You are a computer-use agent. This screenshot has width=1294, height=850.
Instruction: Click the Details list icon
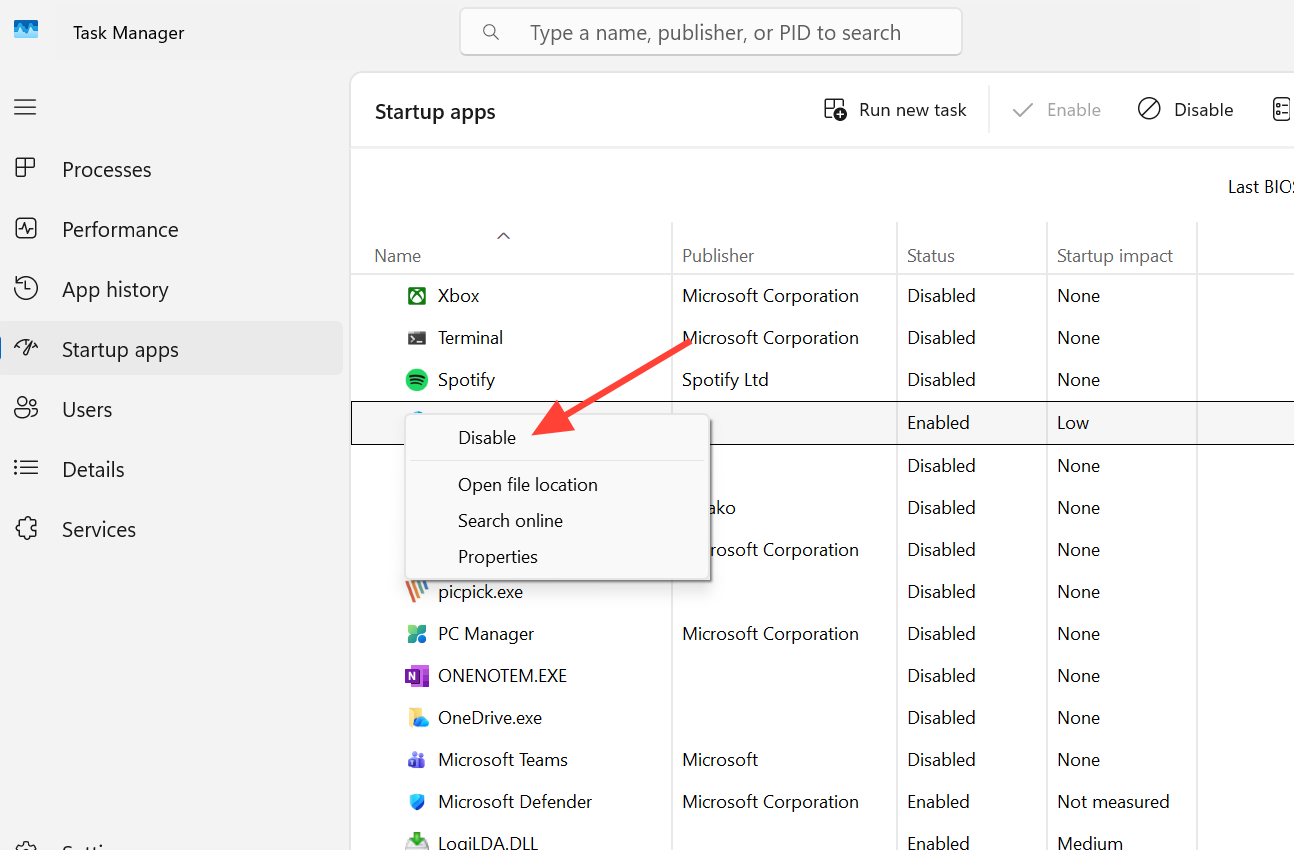coord(26,468)
